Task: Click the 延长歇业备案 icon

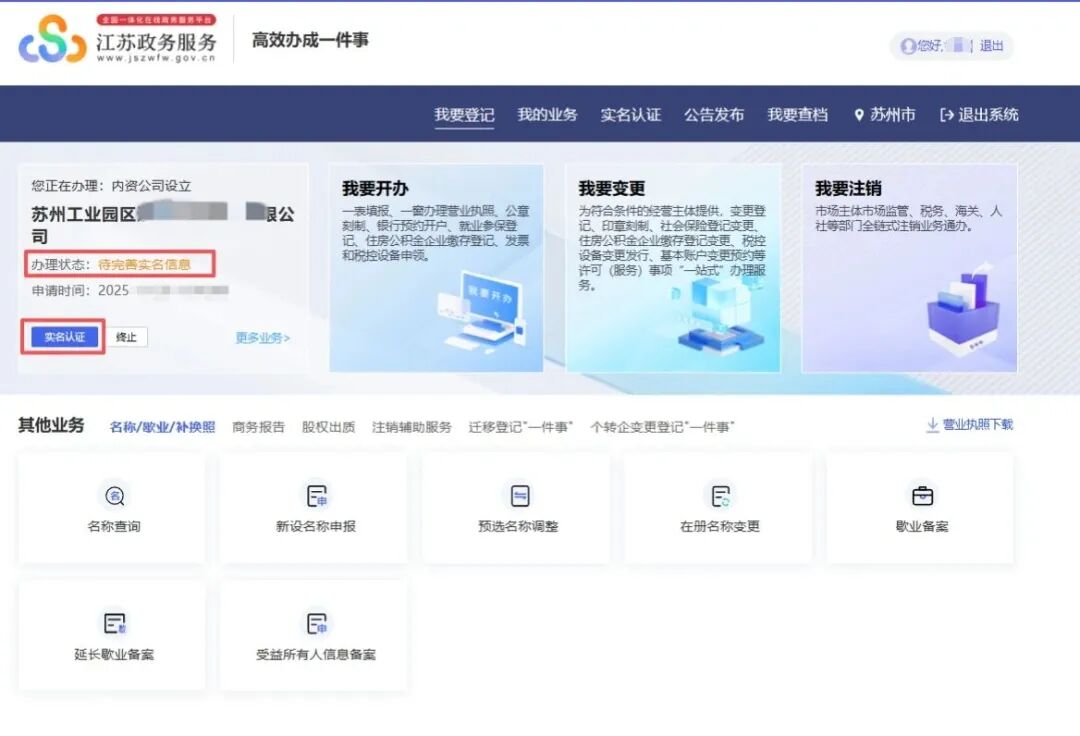Action: click(114, 624)
